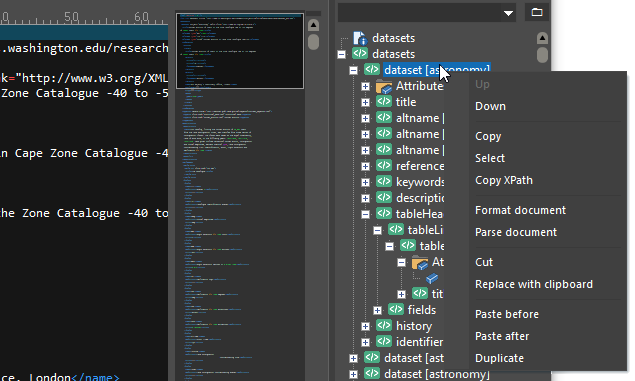Image resolution: width=635 pixels, height=381 pixels.
Task: Expand the fields node
Action: [x=377, y=310]
